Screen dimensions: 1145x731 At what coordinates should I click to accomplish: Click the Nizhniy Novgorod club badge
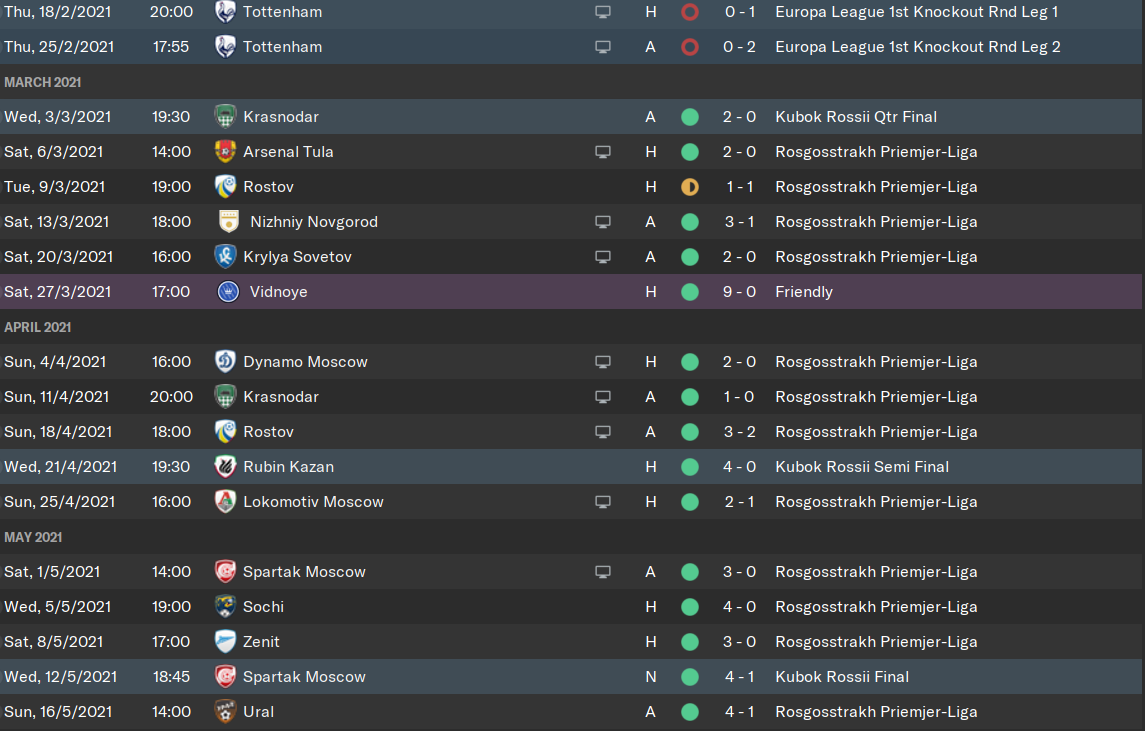tap(229, 222)
